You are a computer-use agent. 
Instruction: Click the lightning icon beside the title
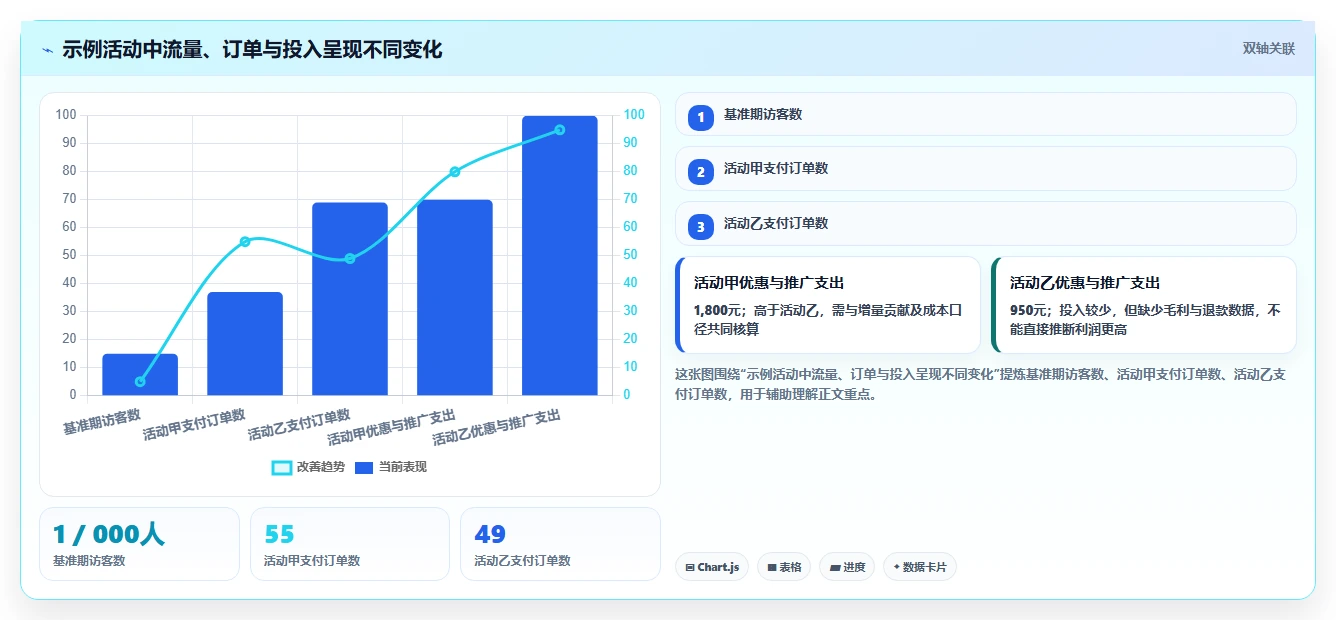click(x=47, y=50)
